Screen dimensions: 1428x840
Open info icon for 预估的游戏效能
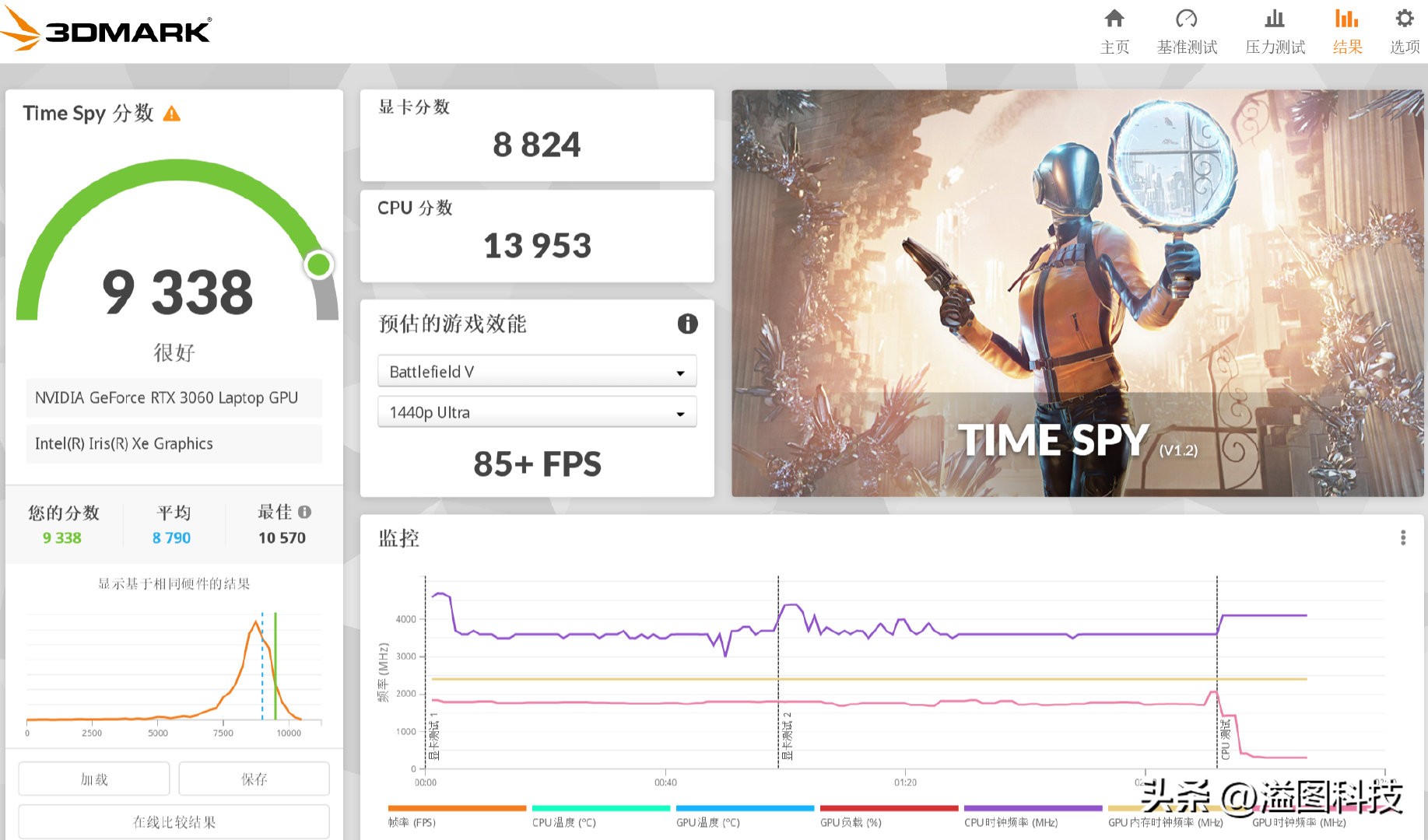687,324
